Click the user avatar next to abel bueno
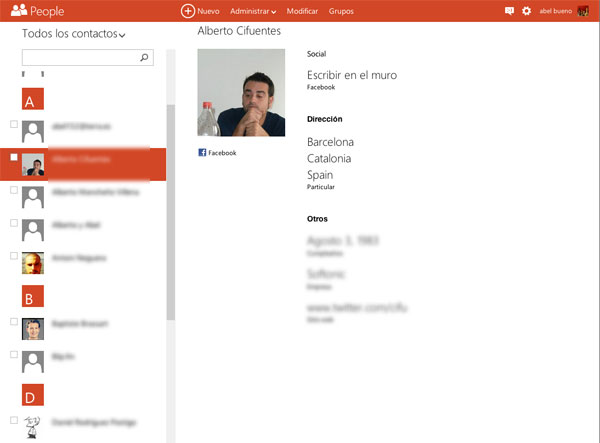Screen dimensions: 600x443 [582, 11]
